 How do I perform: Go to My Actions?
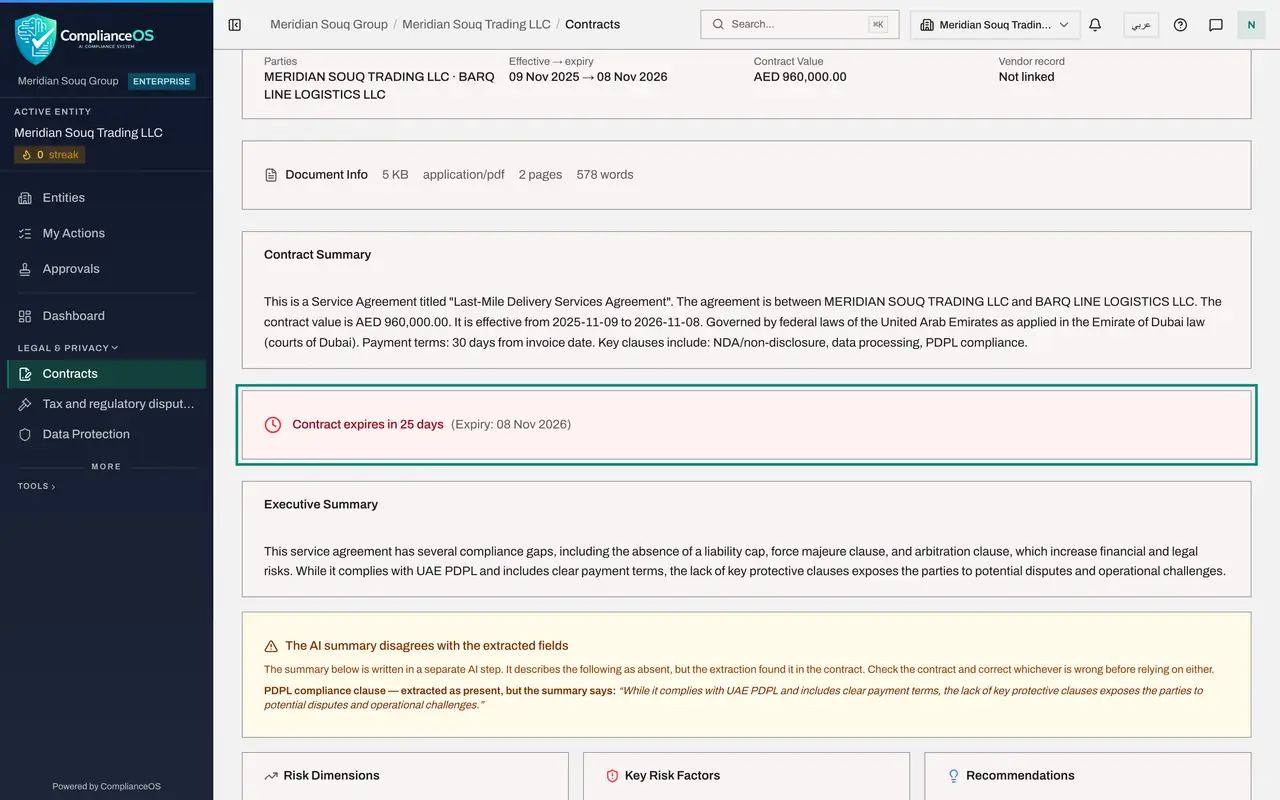(x=106, y=234)
